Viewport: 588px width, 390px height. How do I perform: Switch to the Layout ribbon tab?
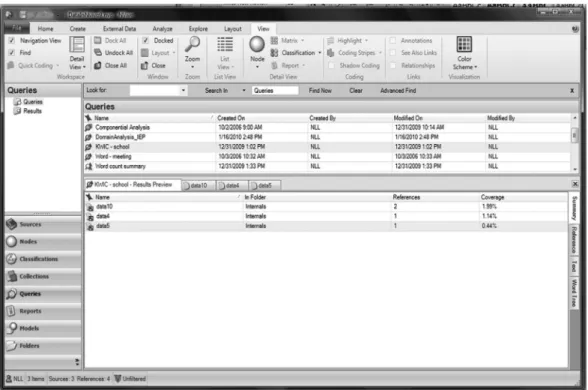pyautogui.click(x=233, y=29)
